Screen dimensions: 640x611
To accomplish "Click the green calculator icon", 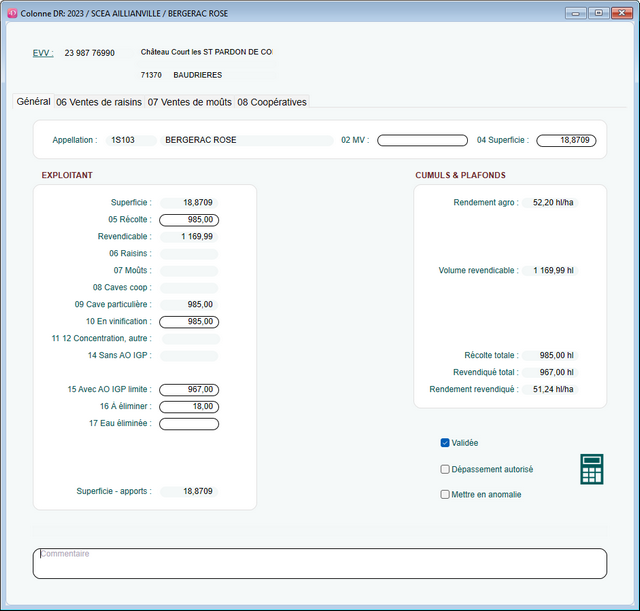I will (x=592, y=469).
